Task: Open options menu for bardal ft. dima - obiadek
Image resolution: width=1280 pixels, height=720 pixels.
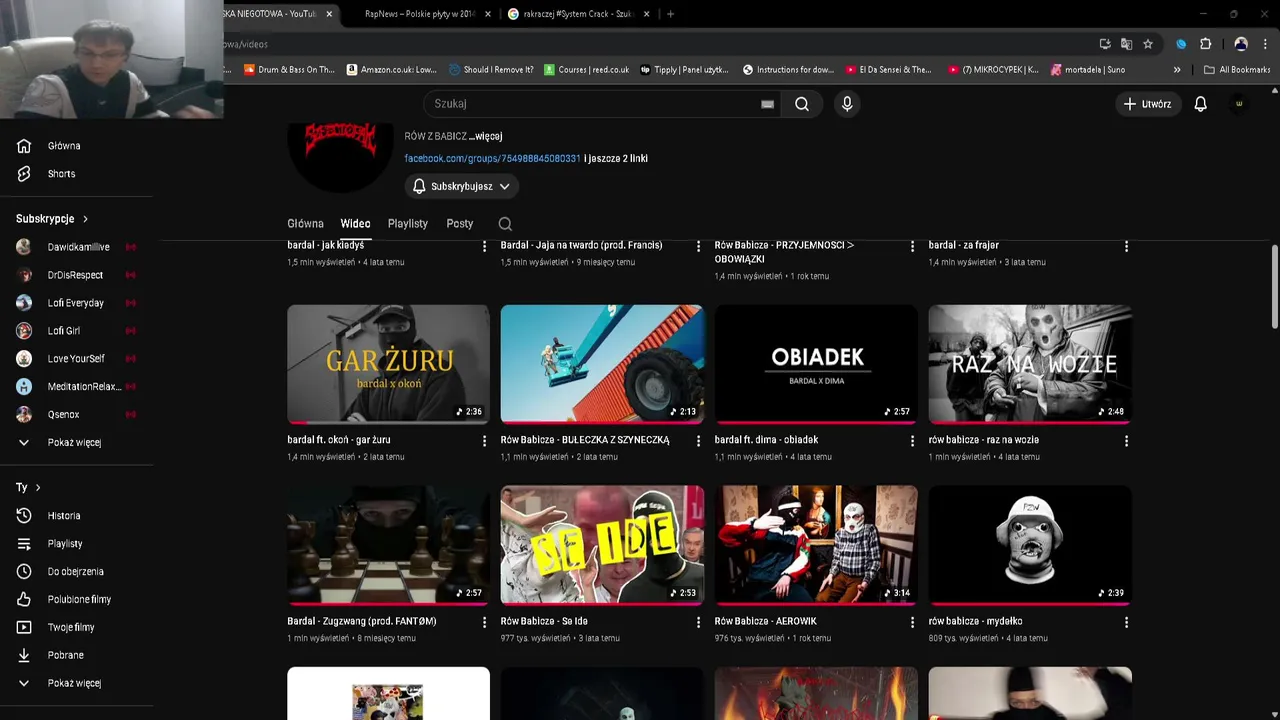Action: 912,441
